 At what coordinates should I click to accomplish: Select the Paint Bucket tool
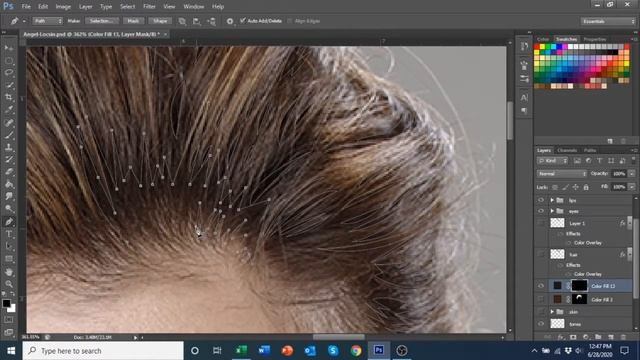point(9,184)
